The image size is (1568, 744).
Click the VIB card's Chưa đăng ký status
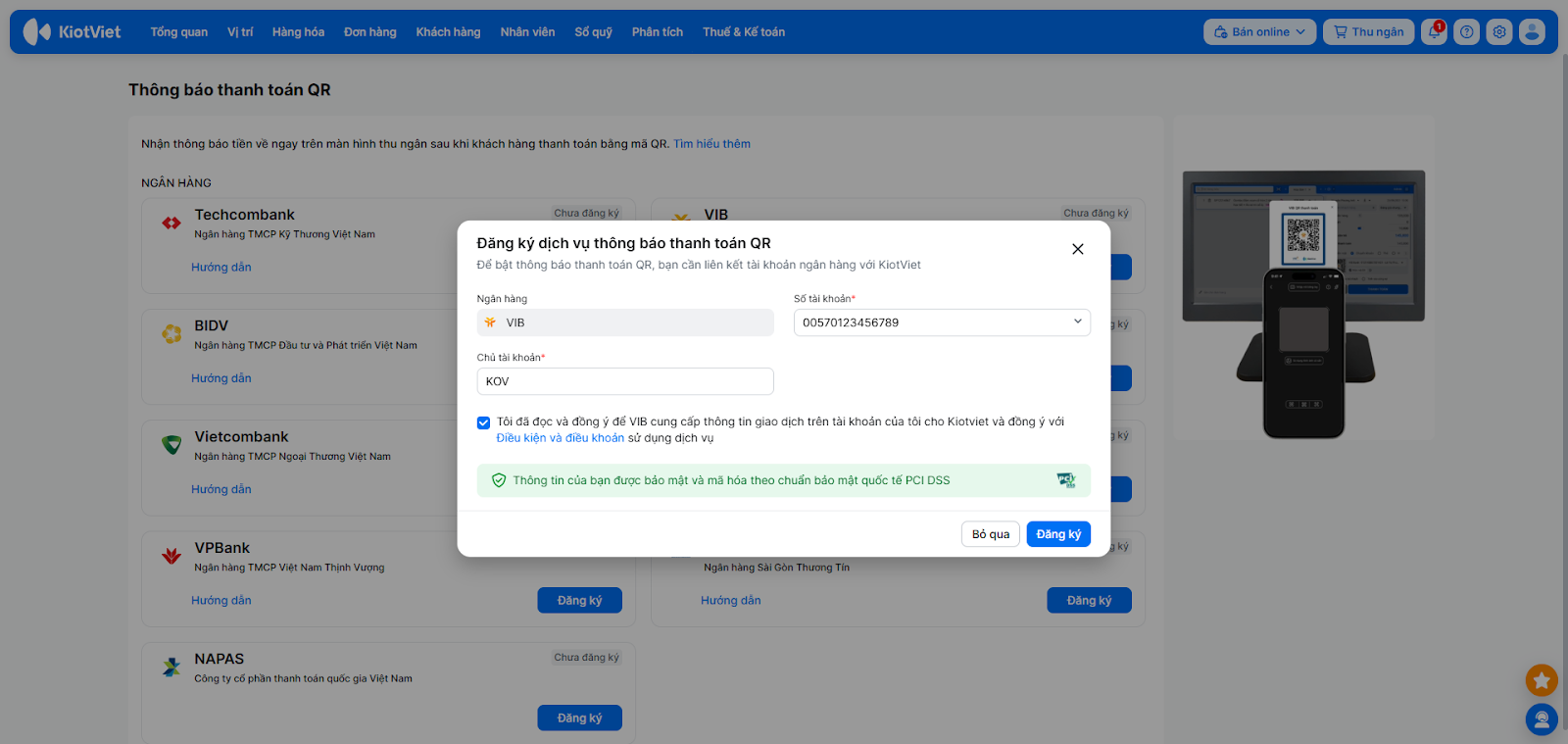tap(1096, 213)
